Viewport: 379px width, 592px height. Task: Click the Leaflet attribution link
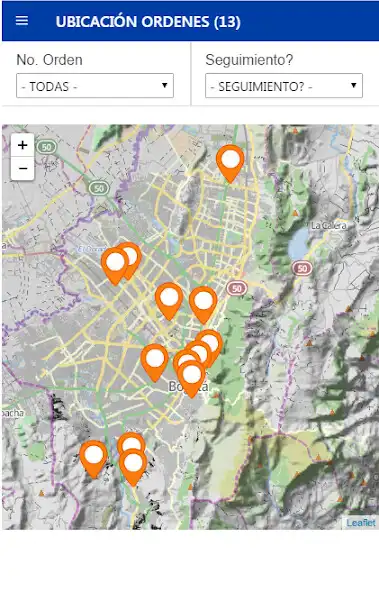click(x=361, y=523)
